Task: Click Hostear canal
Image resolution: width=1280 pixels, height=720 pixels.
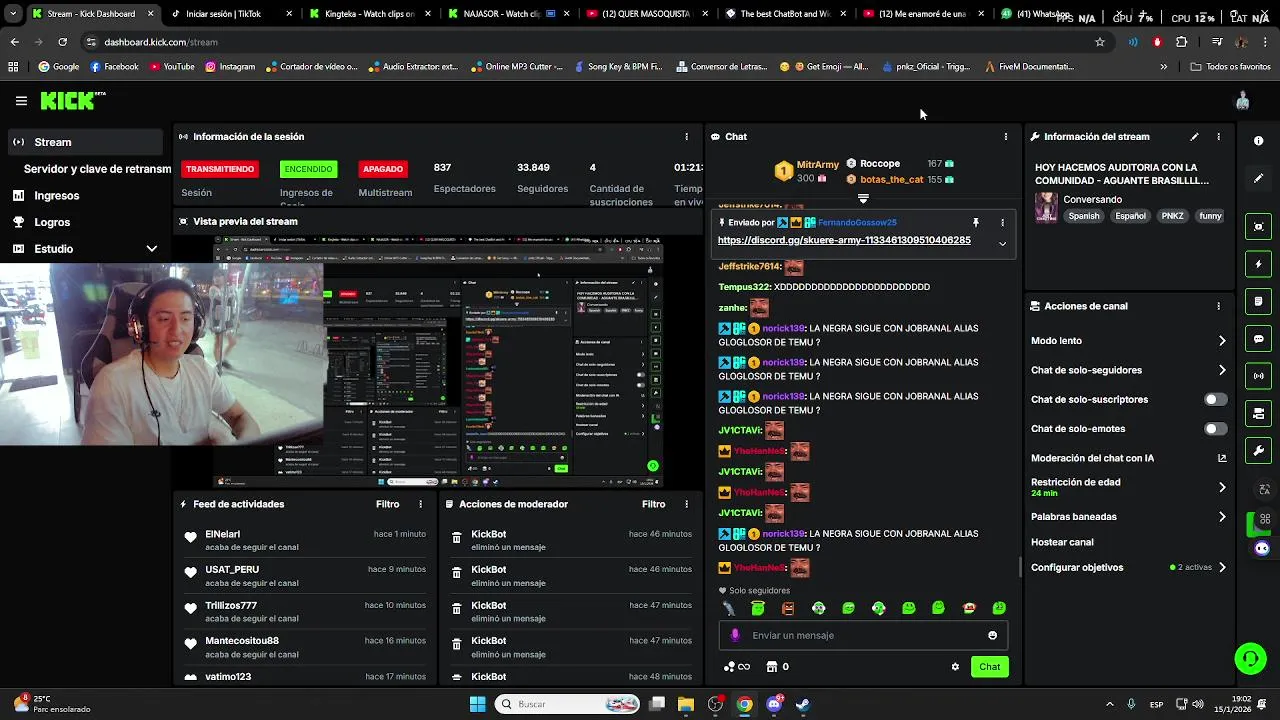Action: (1062, 542)
